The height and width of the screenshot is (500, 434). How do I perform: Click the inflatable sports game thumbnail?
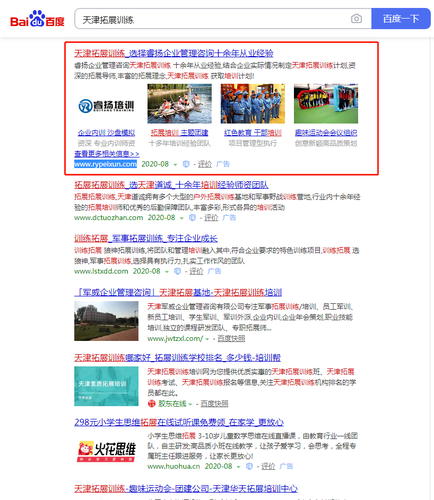(x=326, y=104)
